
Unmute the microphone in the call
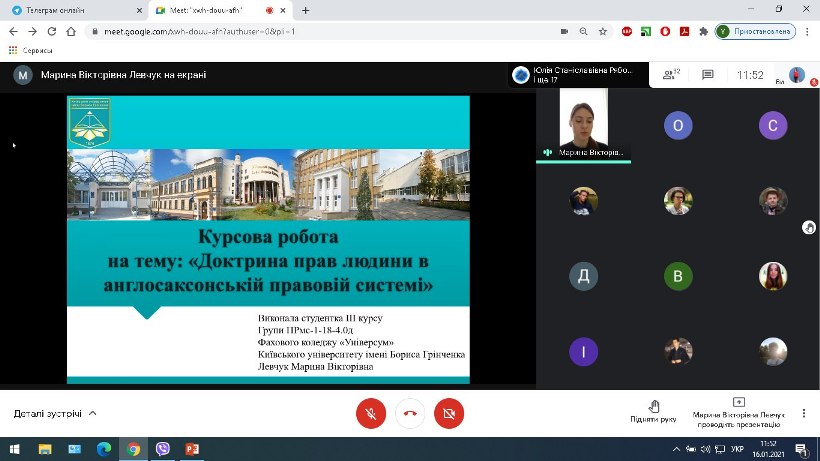[x=371, y=413]
